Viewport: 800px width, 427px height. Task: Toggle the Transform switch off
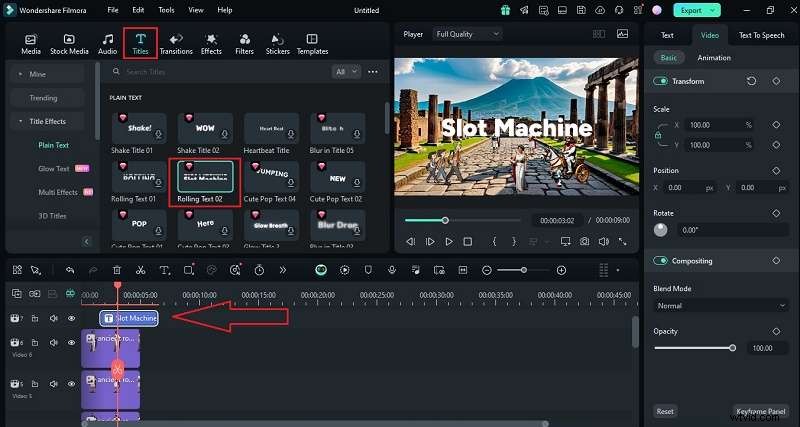[x=661, y=81]
